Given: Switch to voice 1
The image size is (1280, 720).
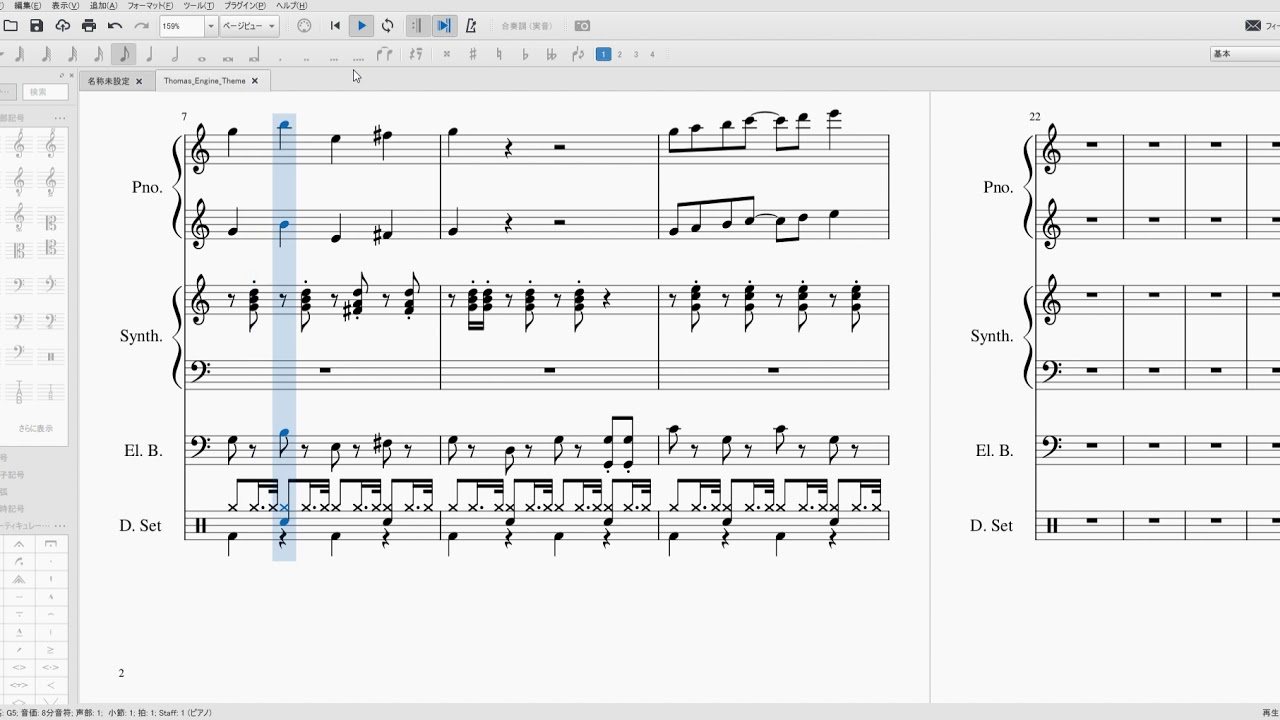Looking at the screenshot, I should pyautogui.click(x=603, y=54).
